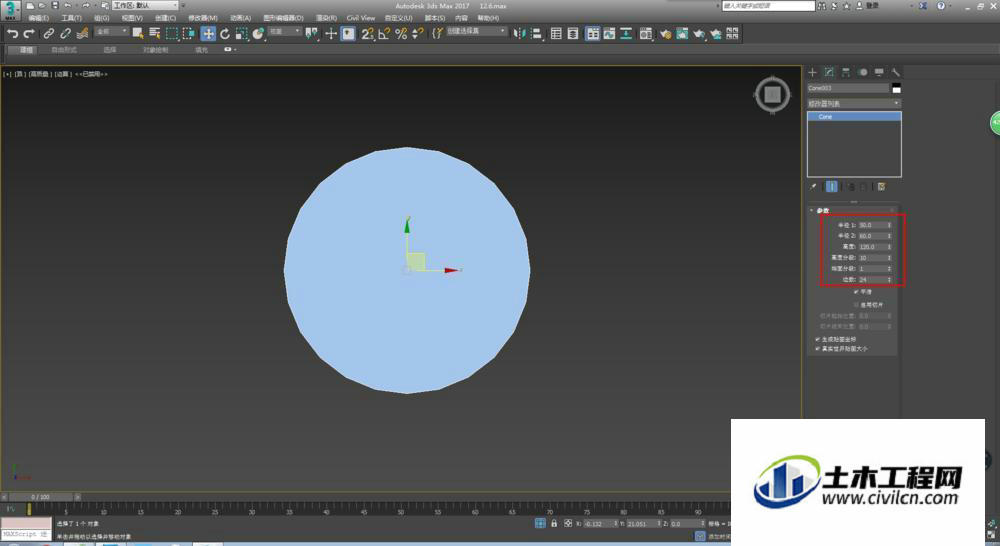Click the Mirror tool icon

coord(519,34)
